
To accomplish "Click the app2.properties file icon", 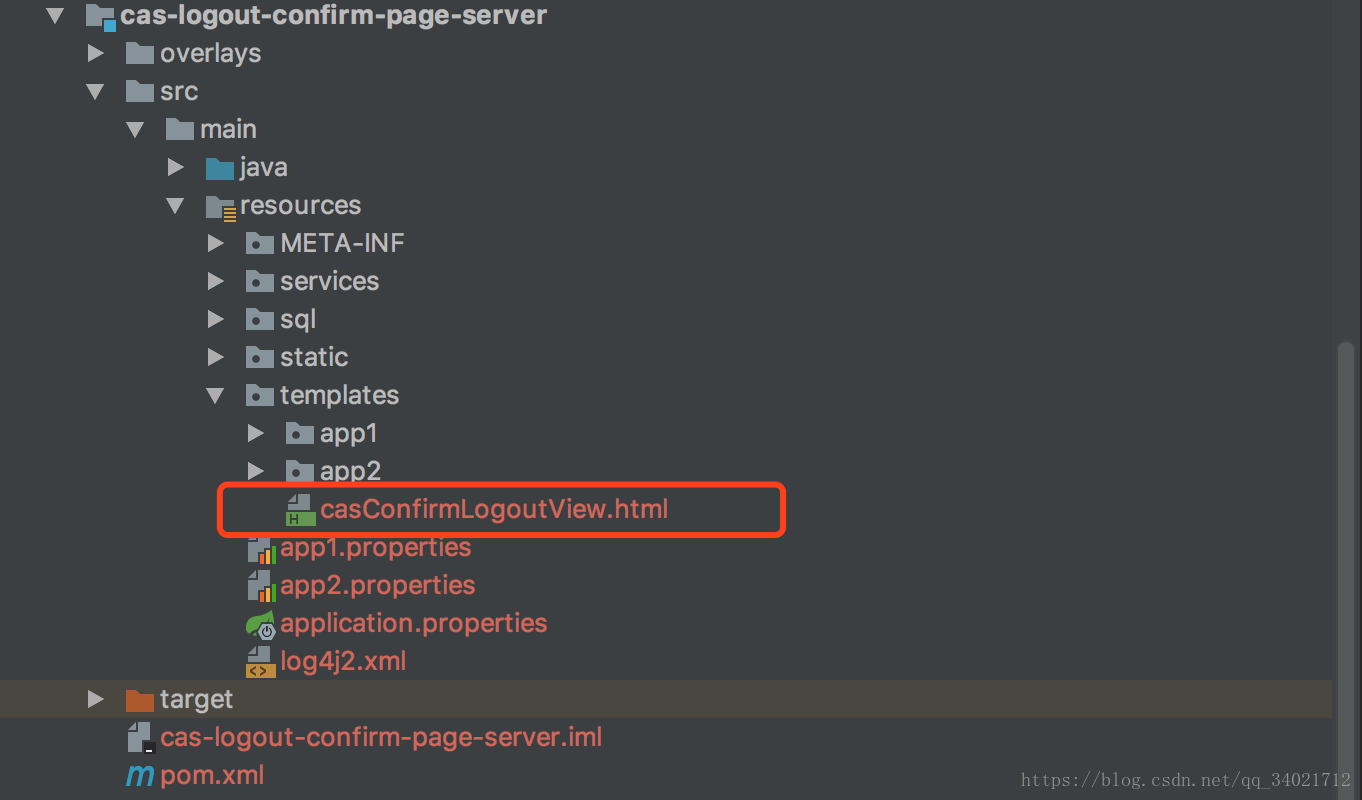I will (261, 586).
